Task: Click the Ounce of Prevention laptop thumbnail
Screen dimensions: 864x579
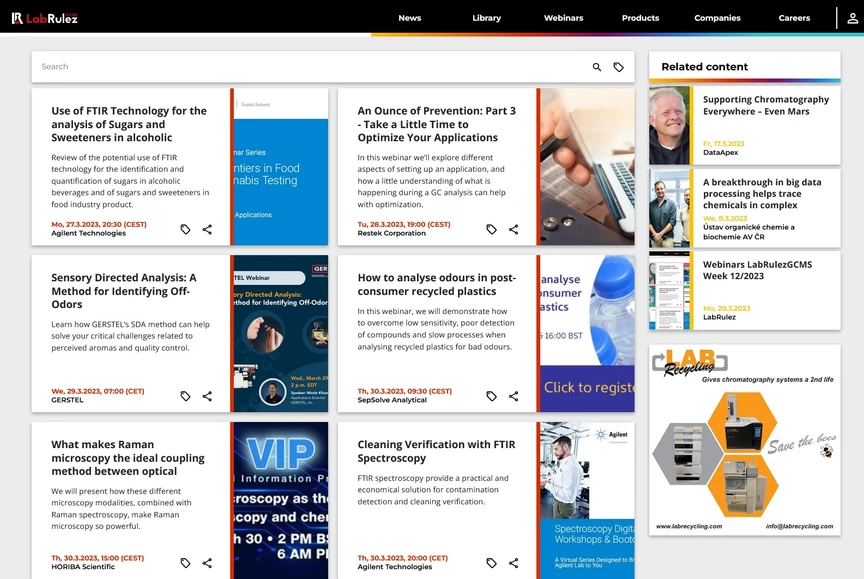Action: point(587,167)
